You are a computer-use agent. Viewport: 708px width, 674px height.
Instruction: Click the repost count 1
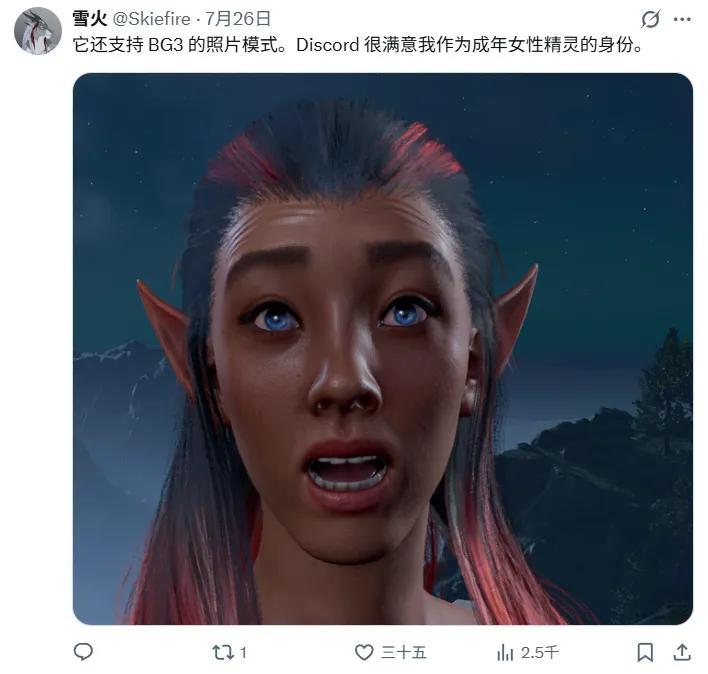243,653
